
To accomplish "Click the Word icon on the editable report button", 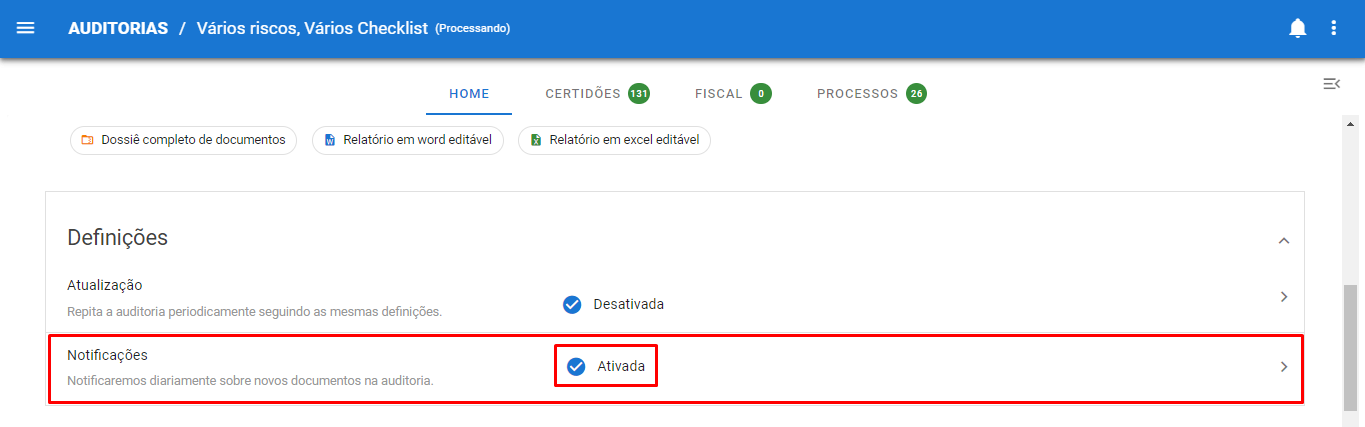I will [x=330, y=141].
